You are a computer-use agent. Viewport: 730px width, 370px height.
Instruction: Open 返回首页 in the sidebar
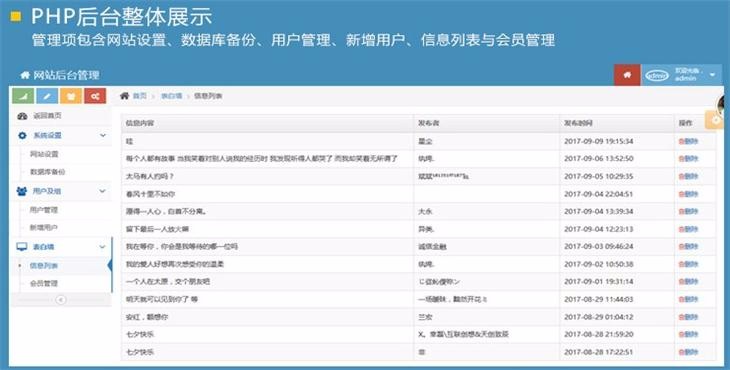pos(47,116)
